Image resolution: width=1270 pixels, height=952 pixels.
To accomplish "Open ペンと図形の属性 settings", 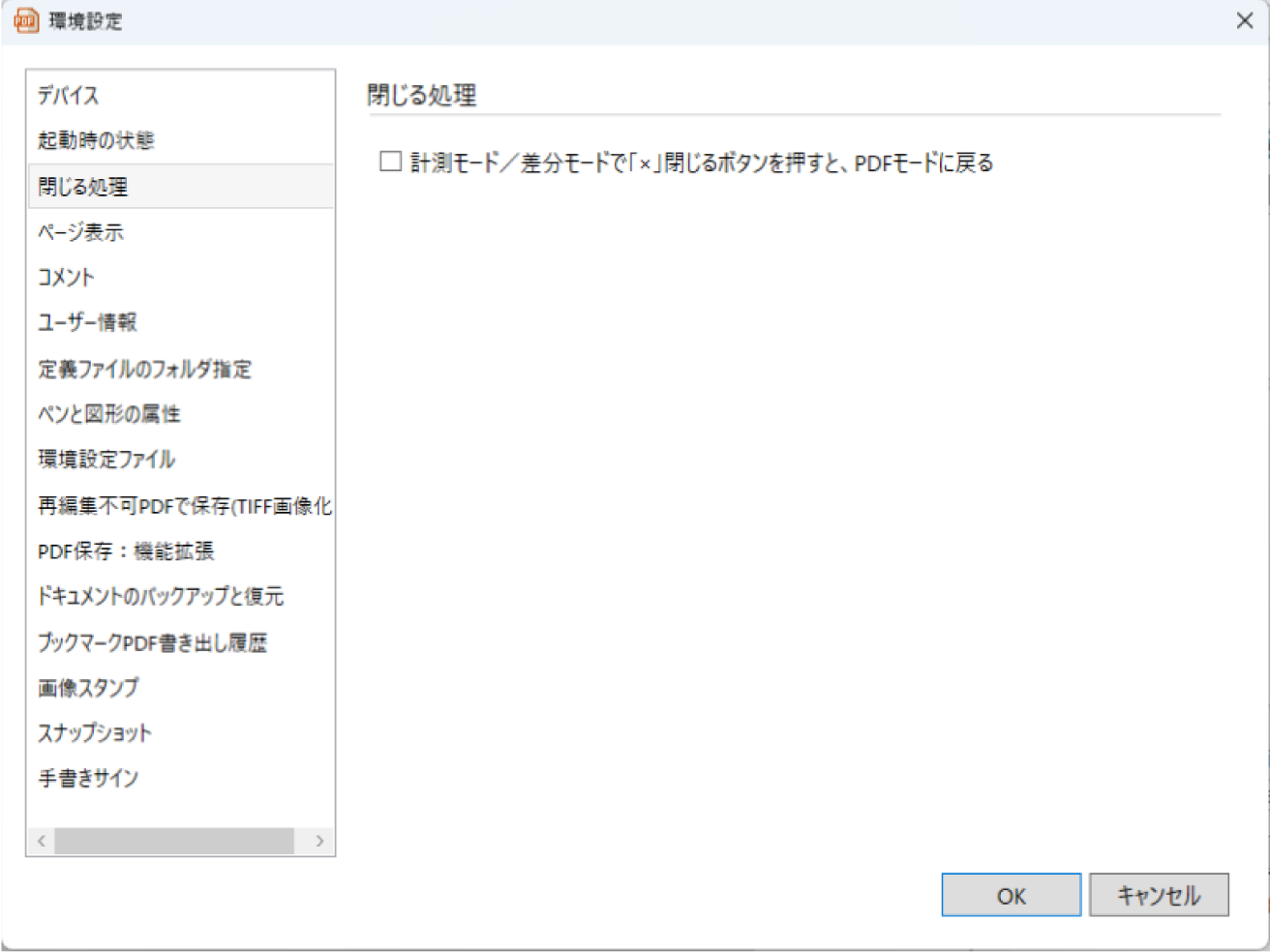I will [x=109, y=414].
